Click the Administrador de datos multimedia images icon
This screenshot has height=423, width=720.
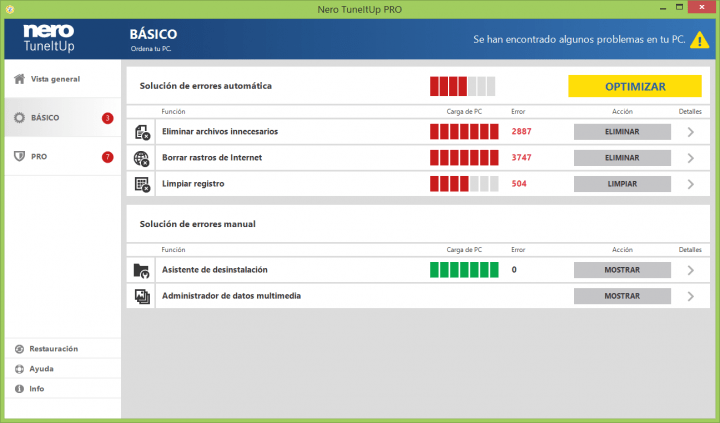click(x=142, y=296)
